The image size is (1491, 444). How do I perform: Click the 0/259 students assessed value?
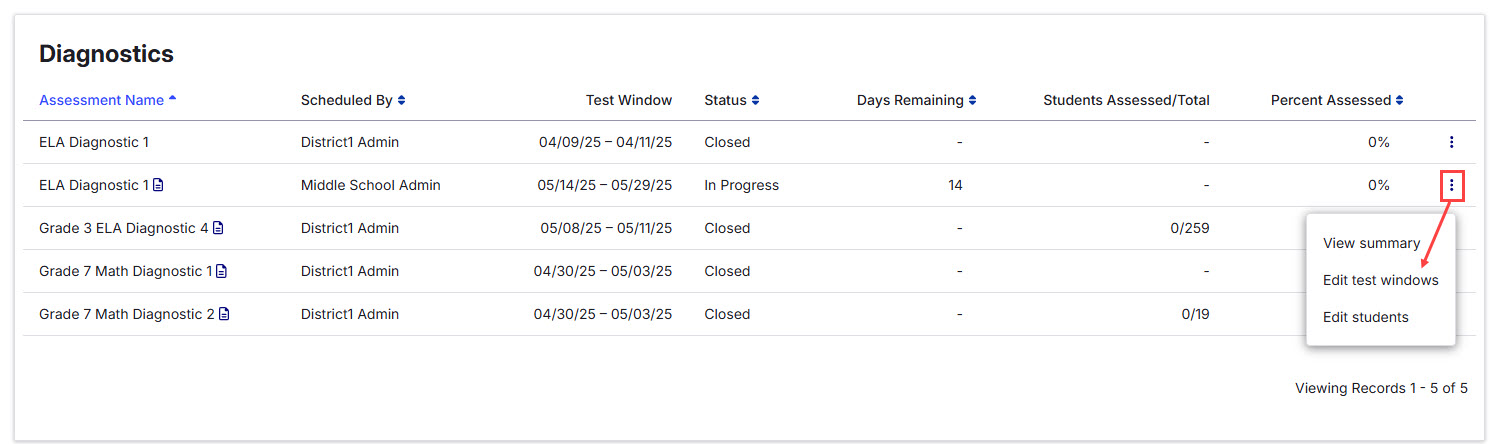(x=1190, y=228)
